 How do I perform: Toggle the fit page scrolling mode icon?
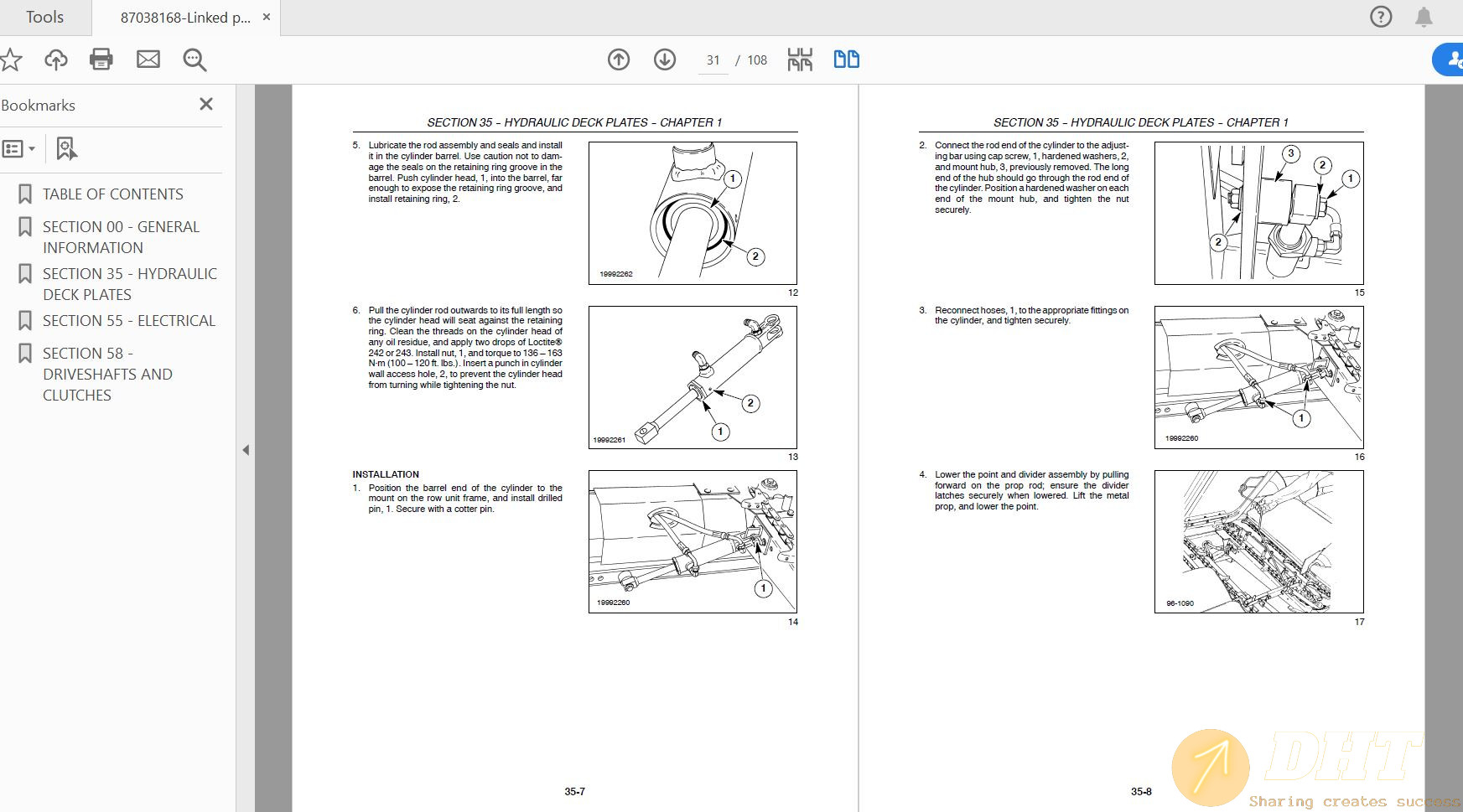pos(800,59)
